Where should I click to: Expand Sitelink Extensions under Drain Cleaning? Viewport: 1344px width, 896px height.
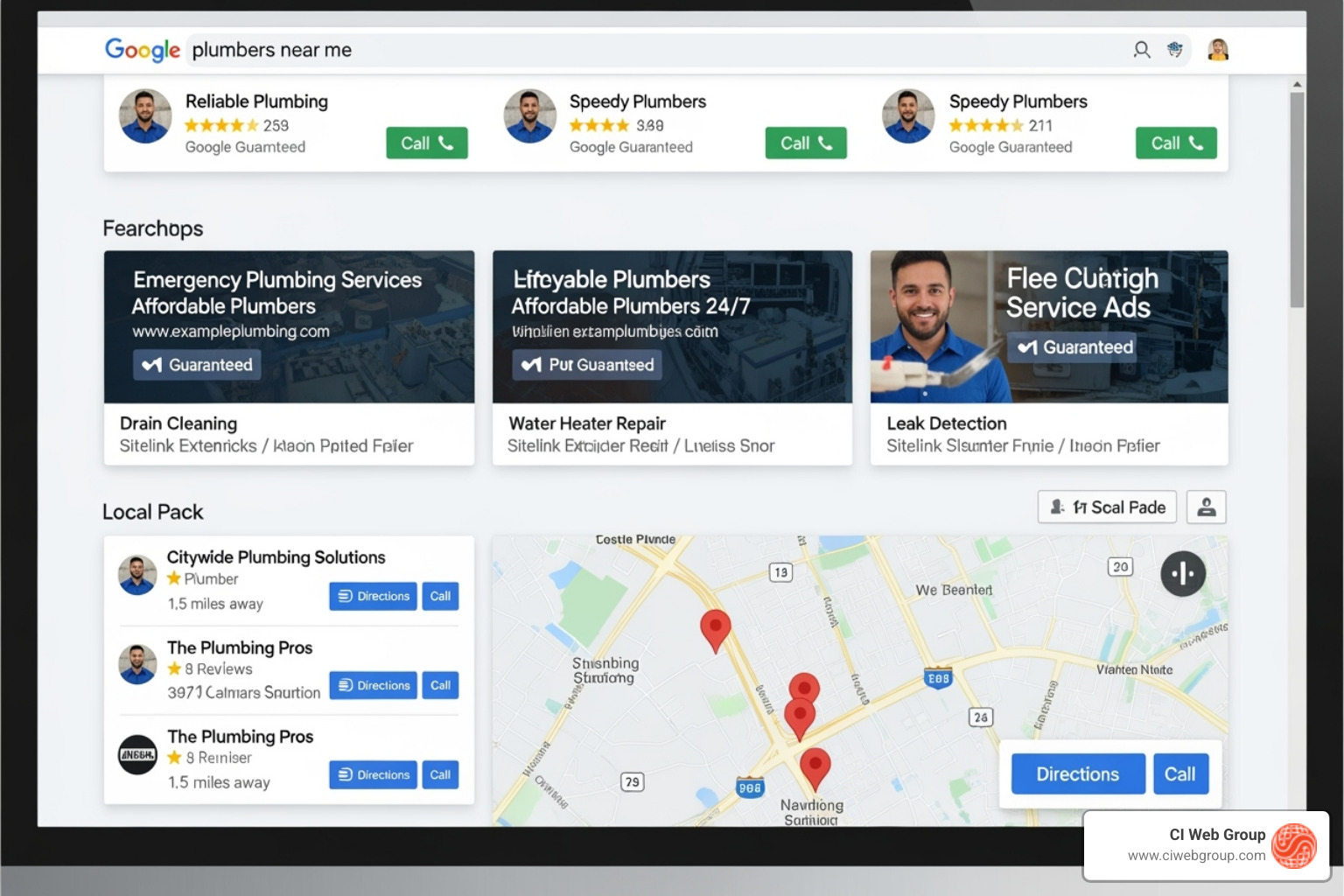coord(265,445)
